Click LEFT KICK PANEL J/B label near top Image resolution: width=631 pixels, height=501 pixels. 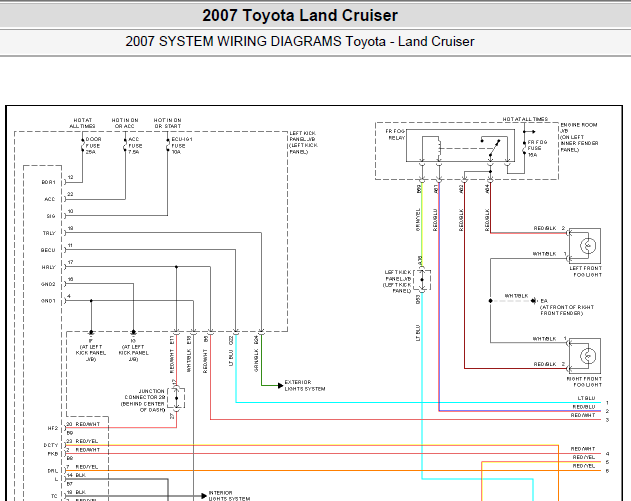point(303,142)
